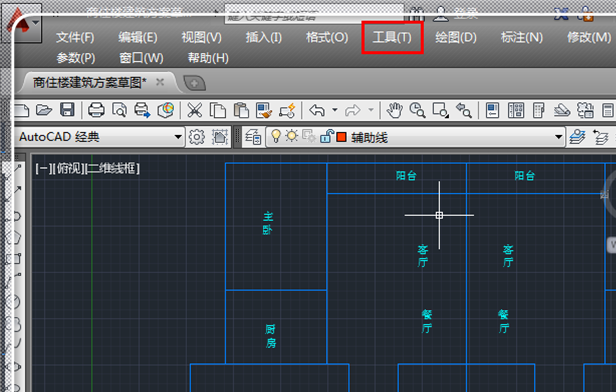The height and width of the screenshot is (392, 616).
Task: Open Plot Preview with the magnifier page icon
Action: [119, 110]
